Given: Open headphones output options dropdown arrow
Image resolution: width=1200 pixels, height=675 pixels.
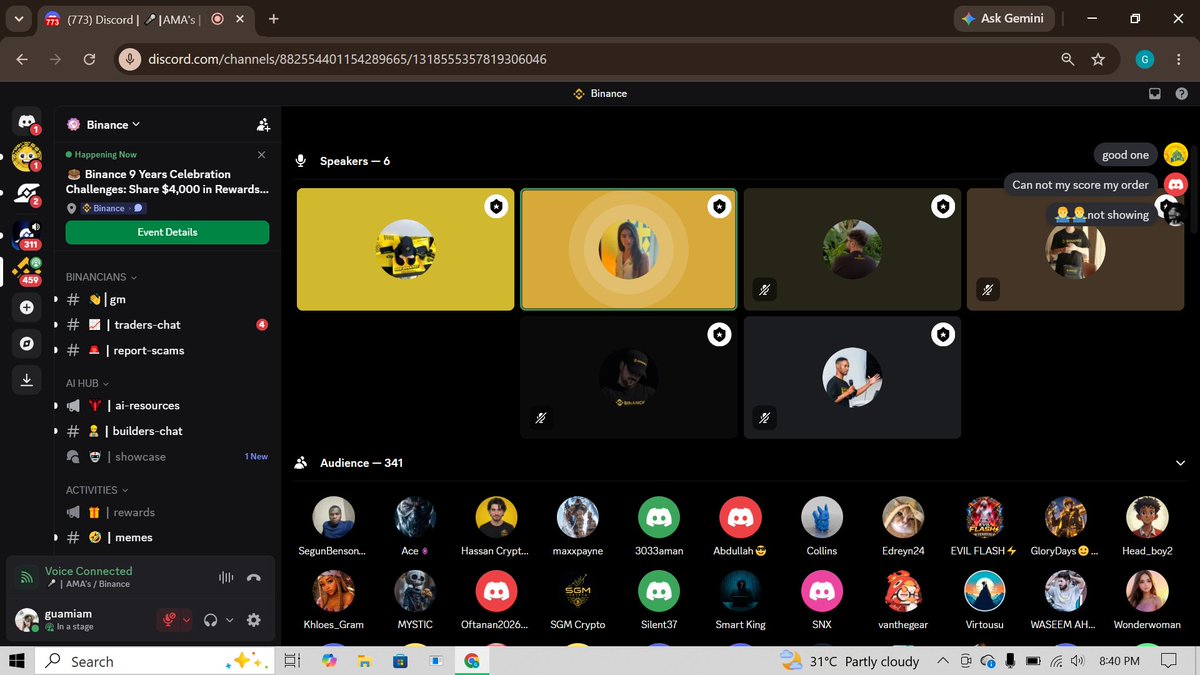Looking at the screenshot, I should click(230, 620).
